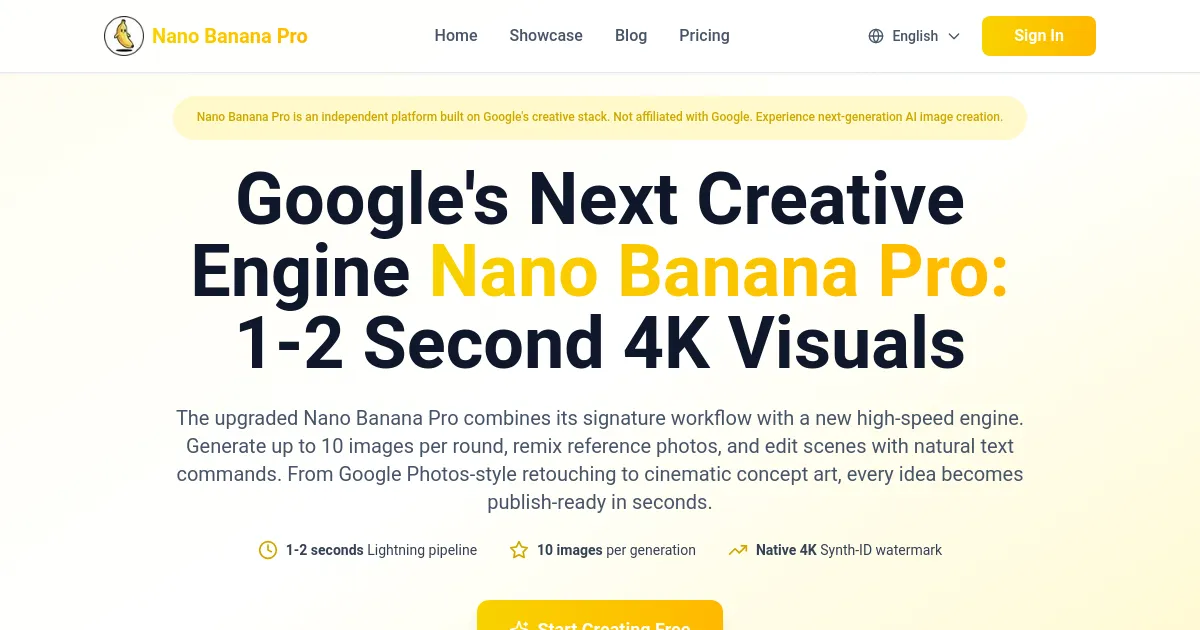Screen dimensions: 1200x630
Task: Click the banana logo icon
Action: tap(124, 36)
